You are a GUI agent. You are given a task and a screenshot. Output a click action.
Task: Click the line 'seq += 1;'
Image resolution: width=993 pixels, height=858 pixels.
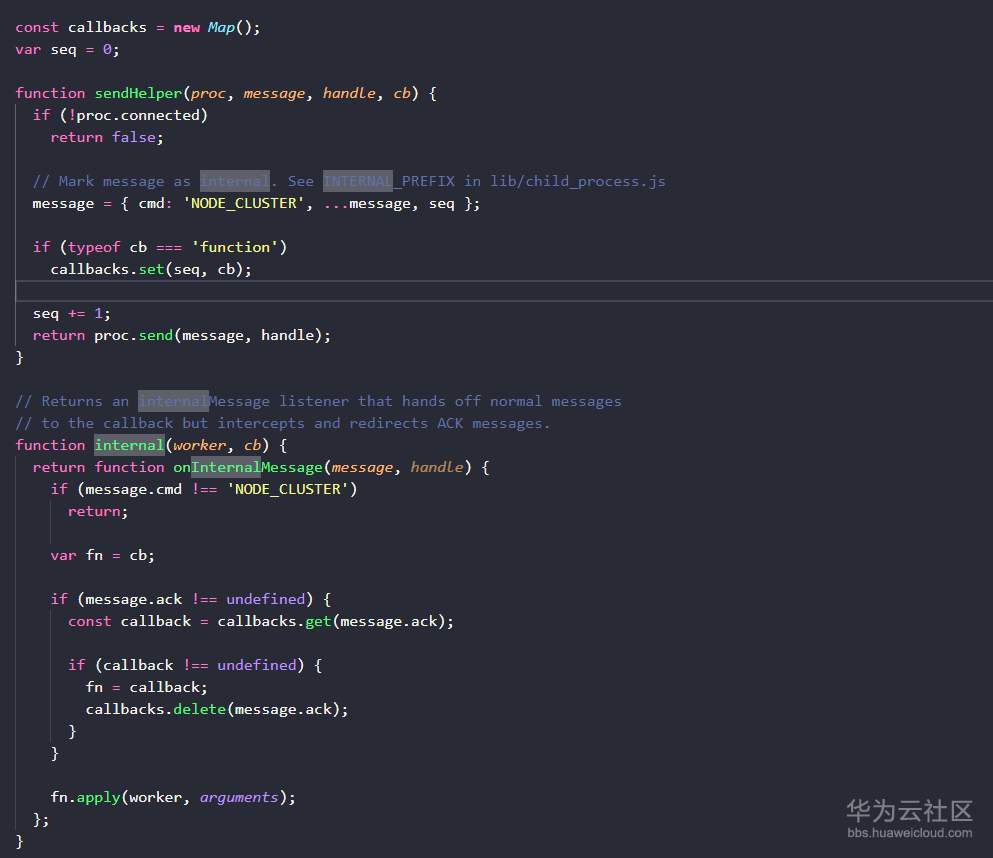point(72,313)
